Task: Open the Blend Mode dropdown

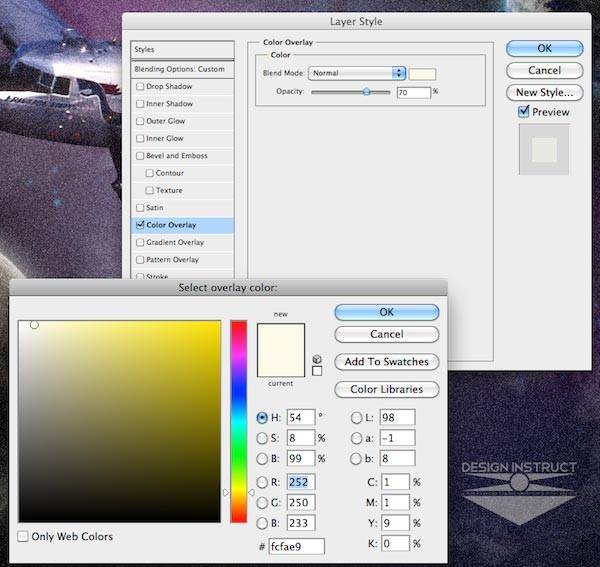Action: pos(357,73)
